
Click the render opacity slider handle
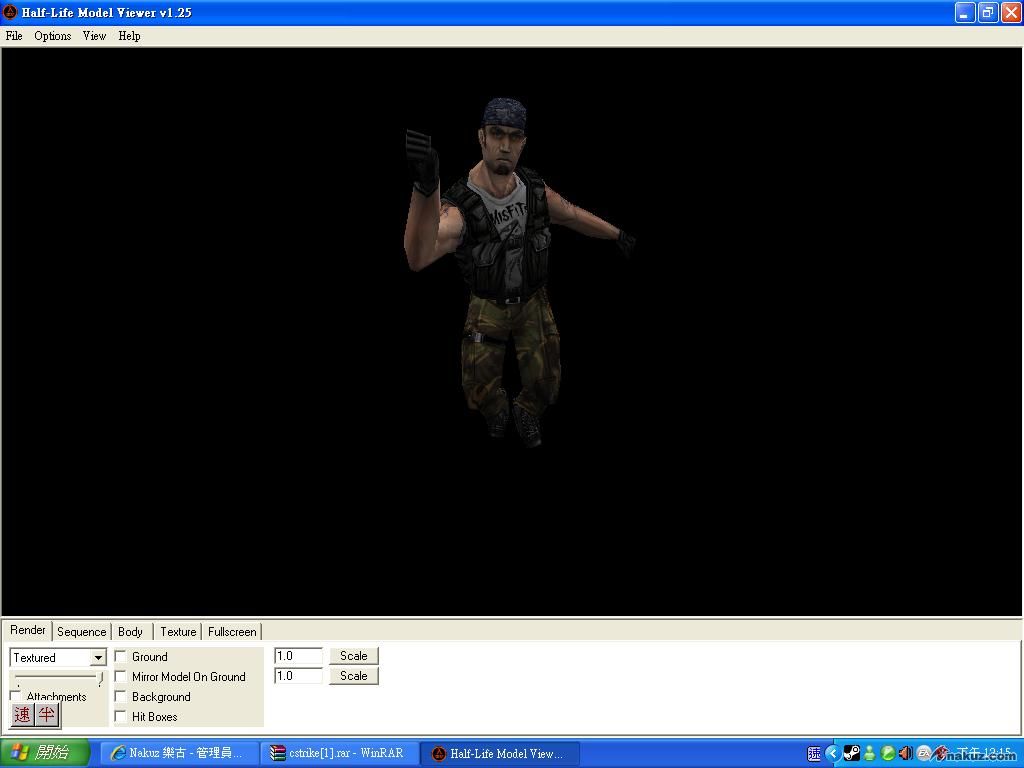click(101, 679)
